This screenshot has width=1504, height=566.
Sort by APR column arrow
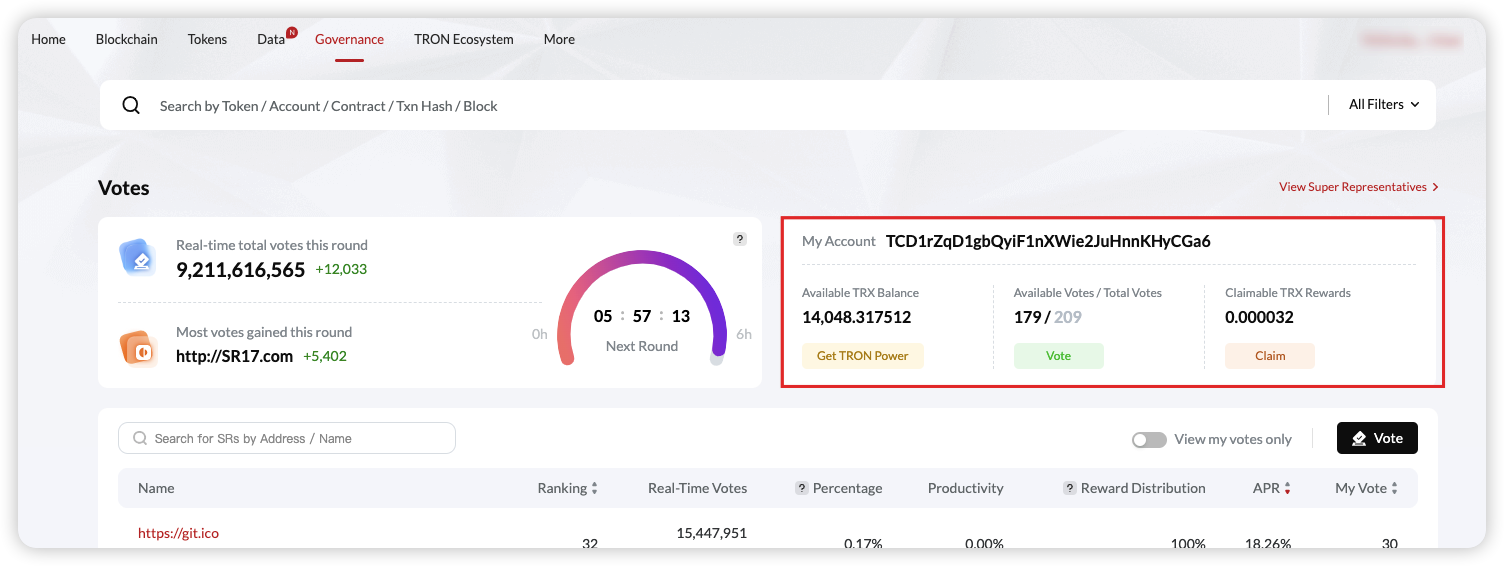click(1287, 488)
